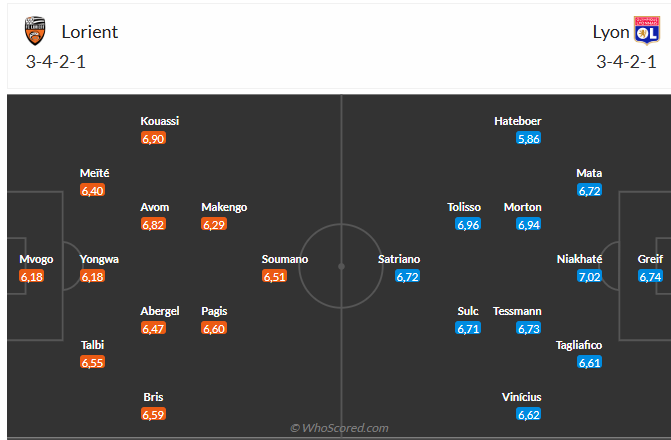Image resolution: width=671 pixels, height=440 pixels.
Task: Open Abergel's player name
Action: pyautogui.click(x=160, y=311)
